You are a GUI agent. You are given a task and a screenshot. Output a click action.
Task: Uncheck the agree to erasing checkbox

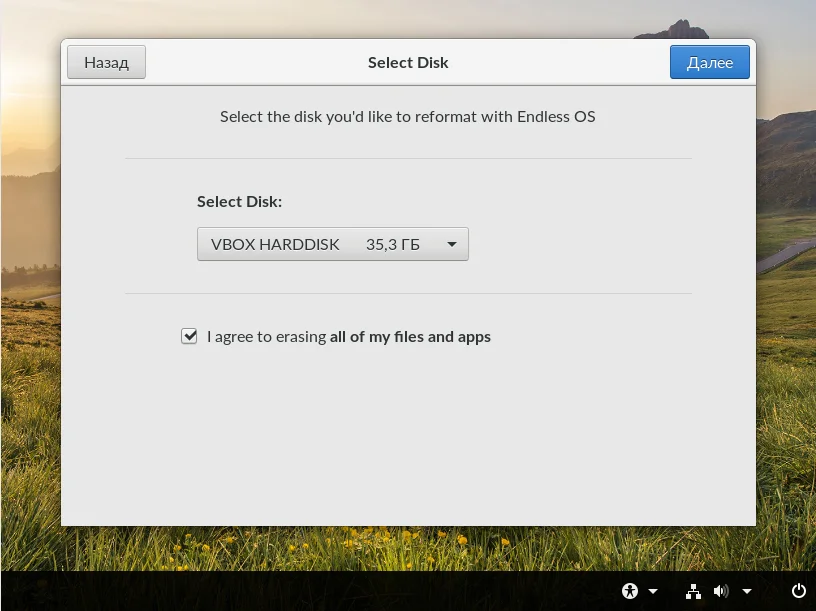click(189, 336)
